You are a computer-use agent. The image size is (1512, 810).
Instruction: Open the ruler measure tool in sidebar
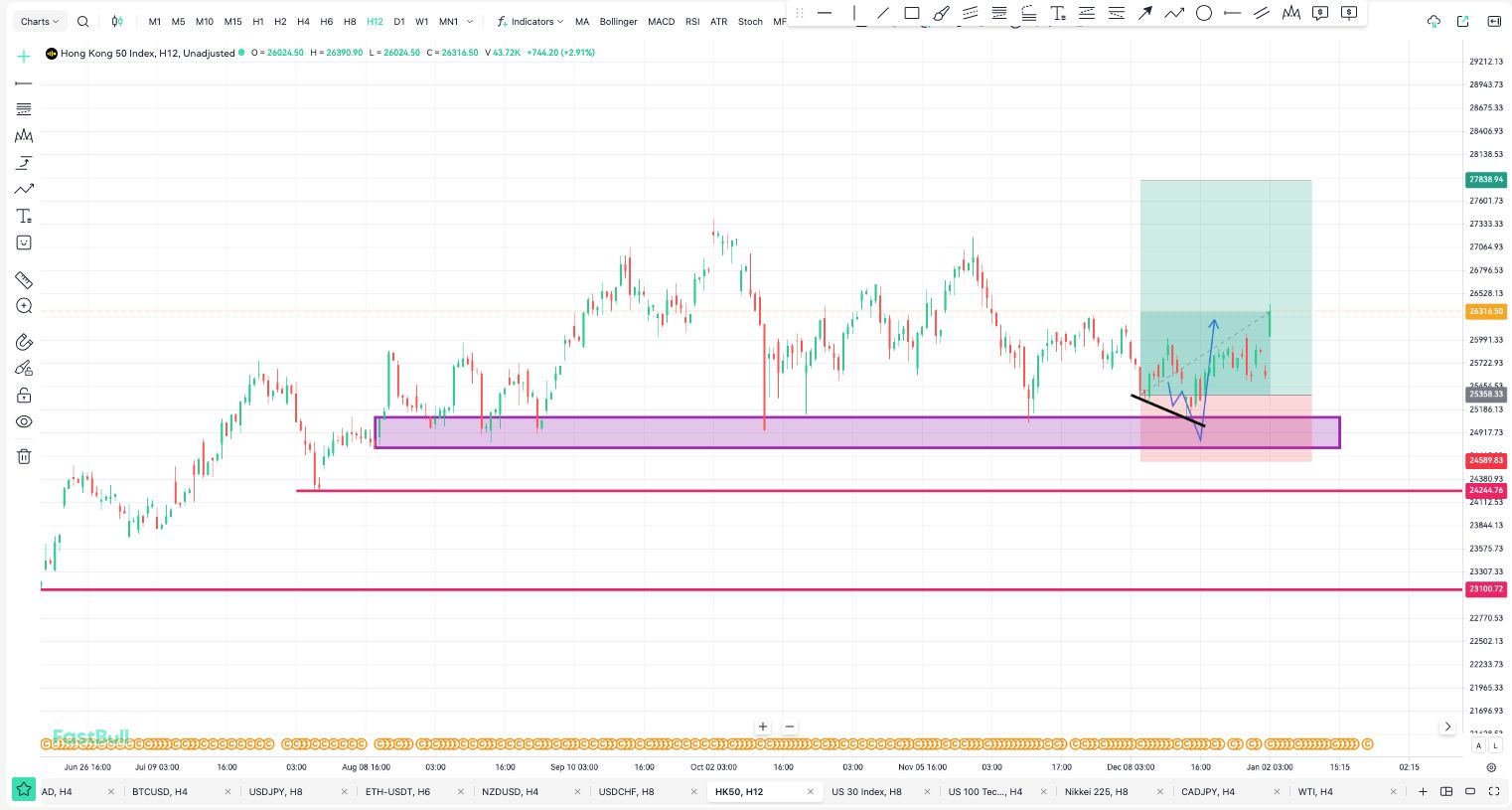(24, 280)
